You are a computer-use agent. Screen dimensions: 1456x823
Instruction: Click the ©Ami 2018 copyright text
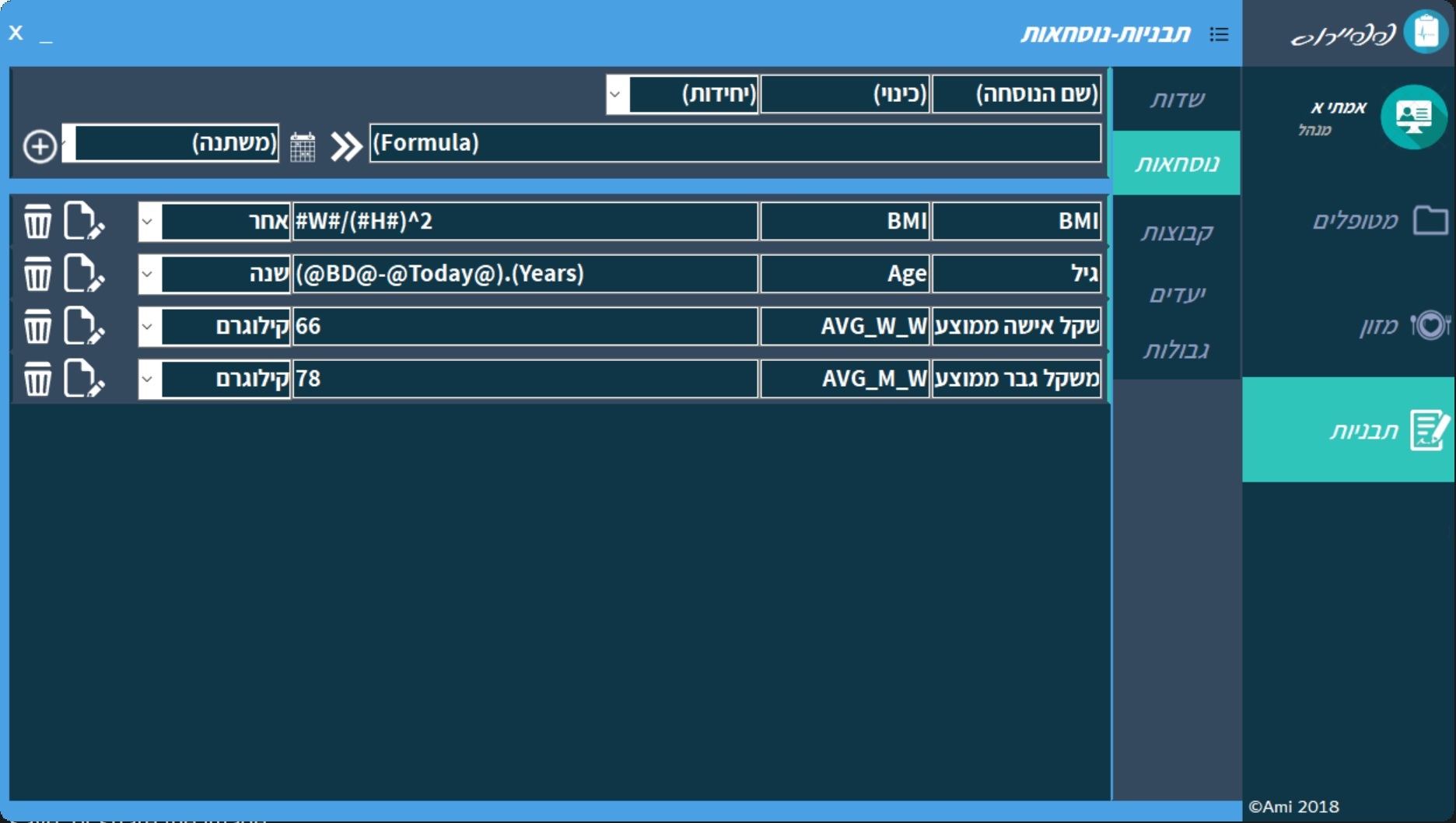click(1293, 807)
